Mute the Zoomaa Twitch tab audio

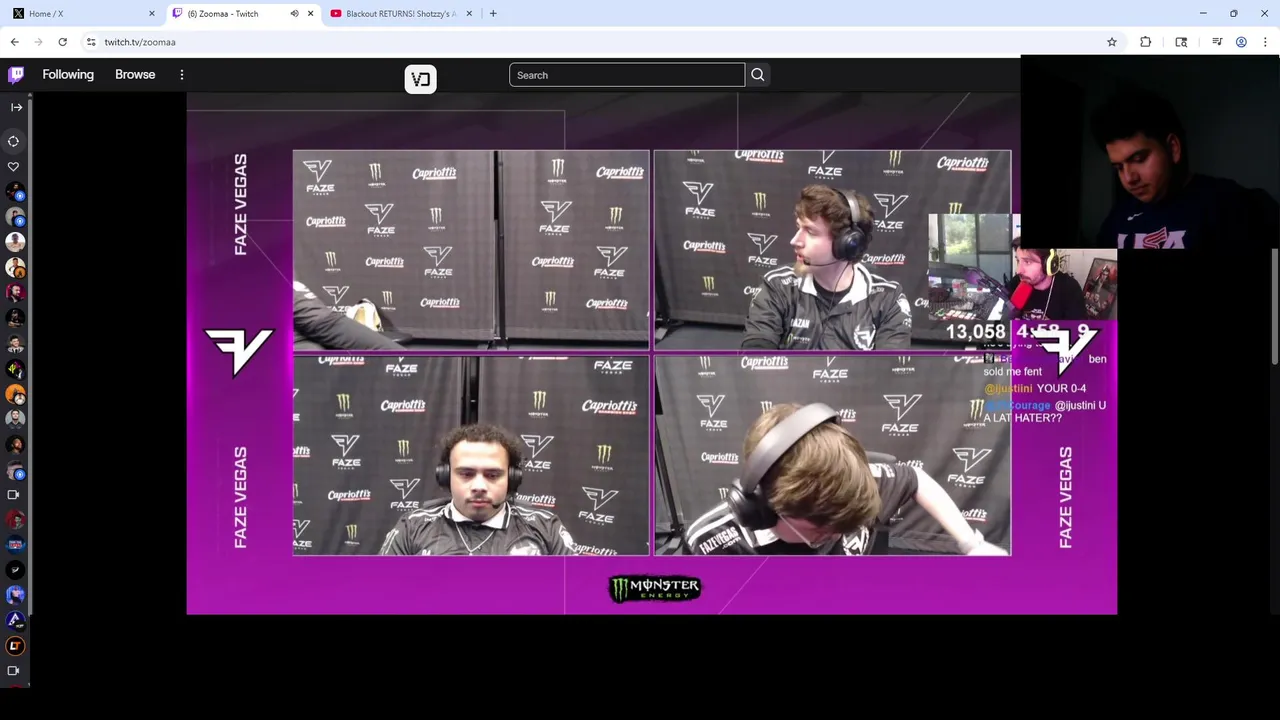(x=294, y=14)
